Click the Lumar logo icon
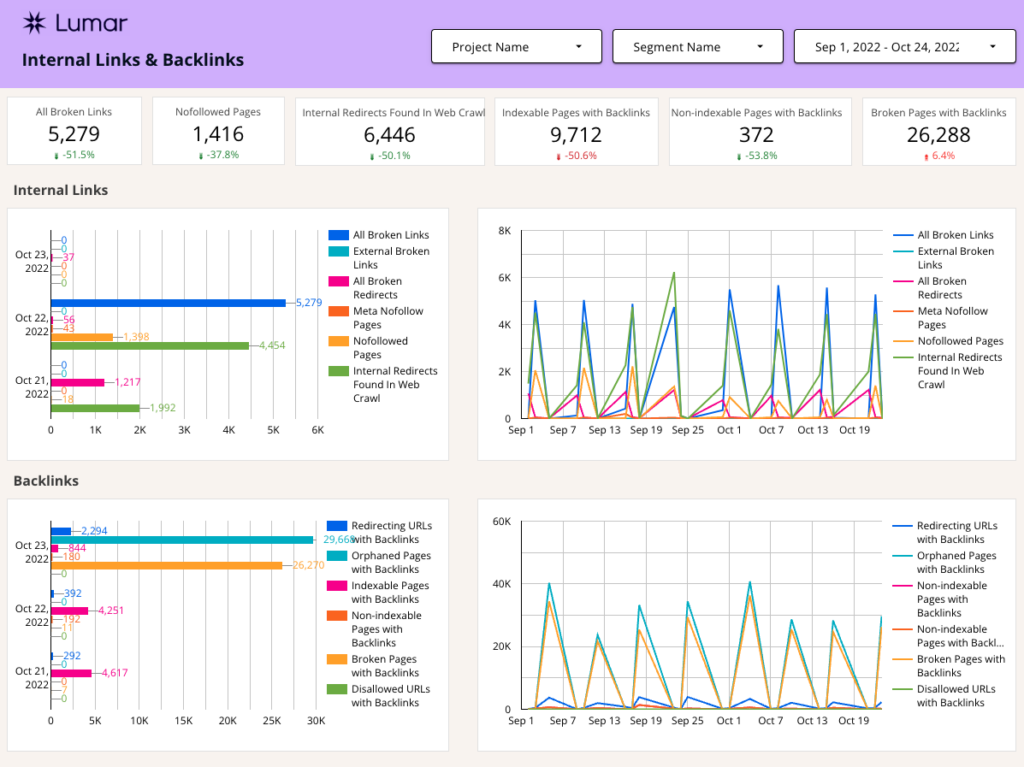1024x767 pixels. (35, 23)
